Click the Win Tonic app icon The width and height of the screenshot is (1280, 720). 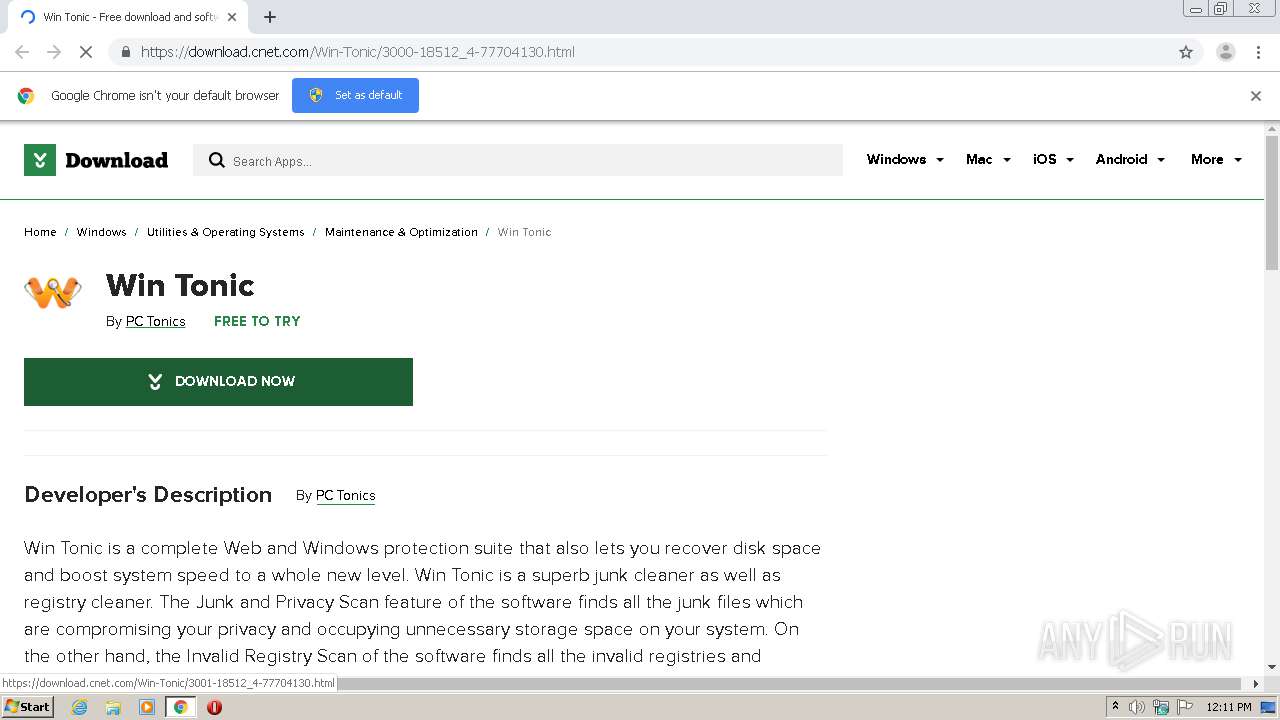click(53, 291)
